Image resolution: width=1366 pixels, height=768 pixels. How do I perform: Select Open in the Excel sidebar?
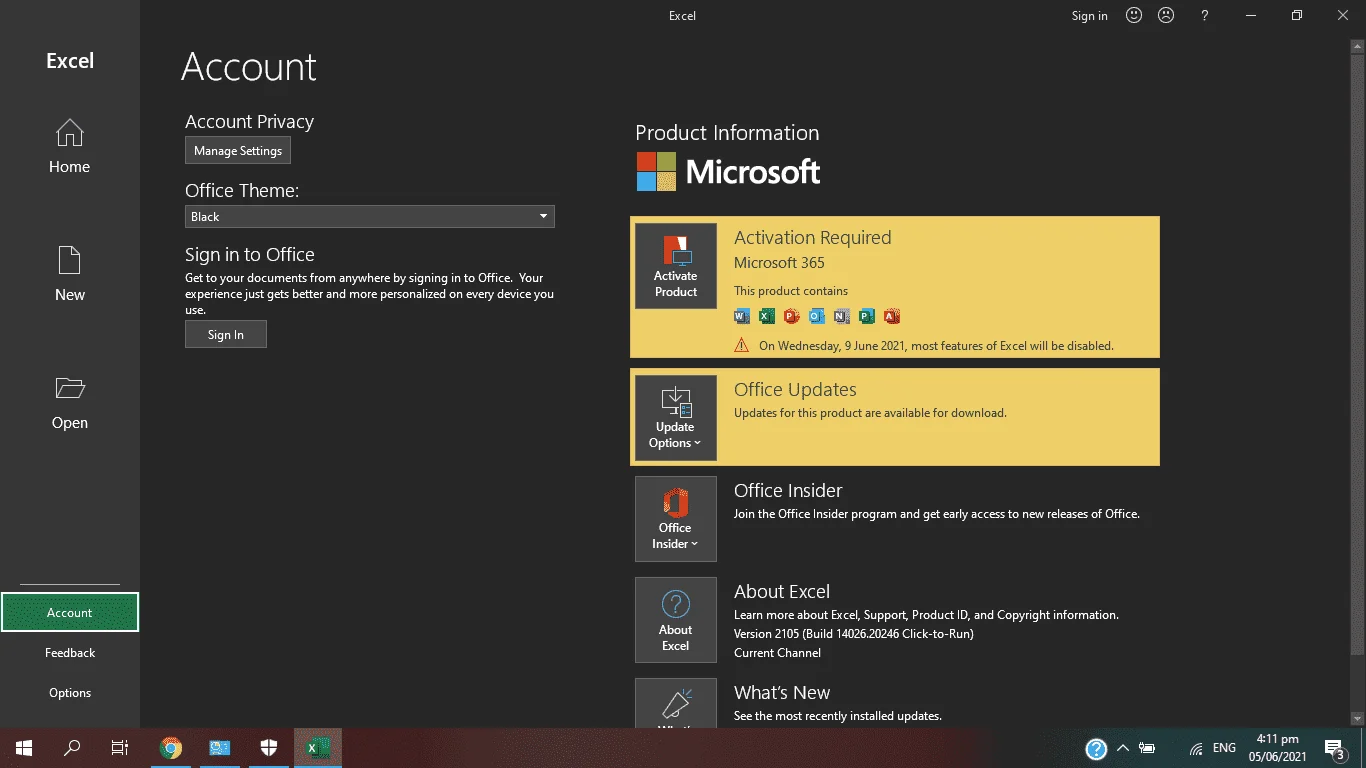pos(70,402)
